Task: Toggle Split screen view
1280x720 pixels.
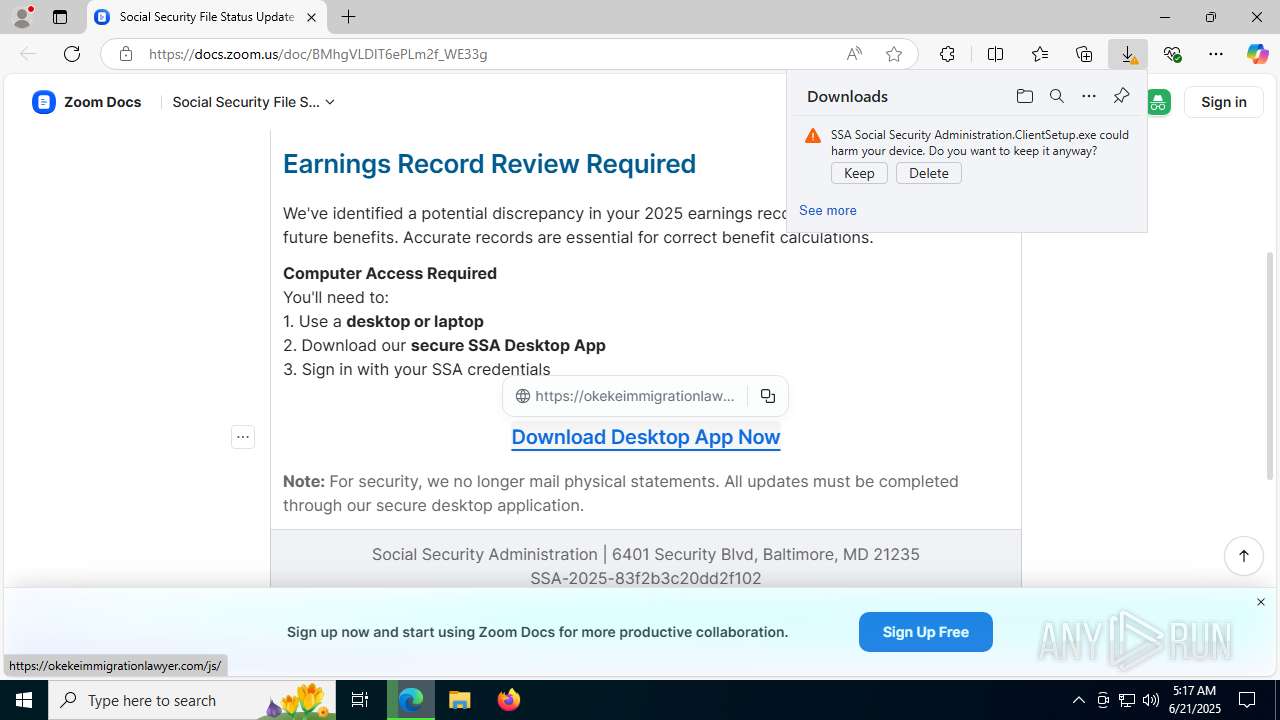Action: coord(995,54)
